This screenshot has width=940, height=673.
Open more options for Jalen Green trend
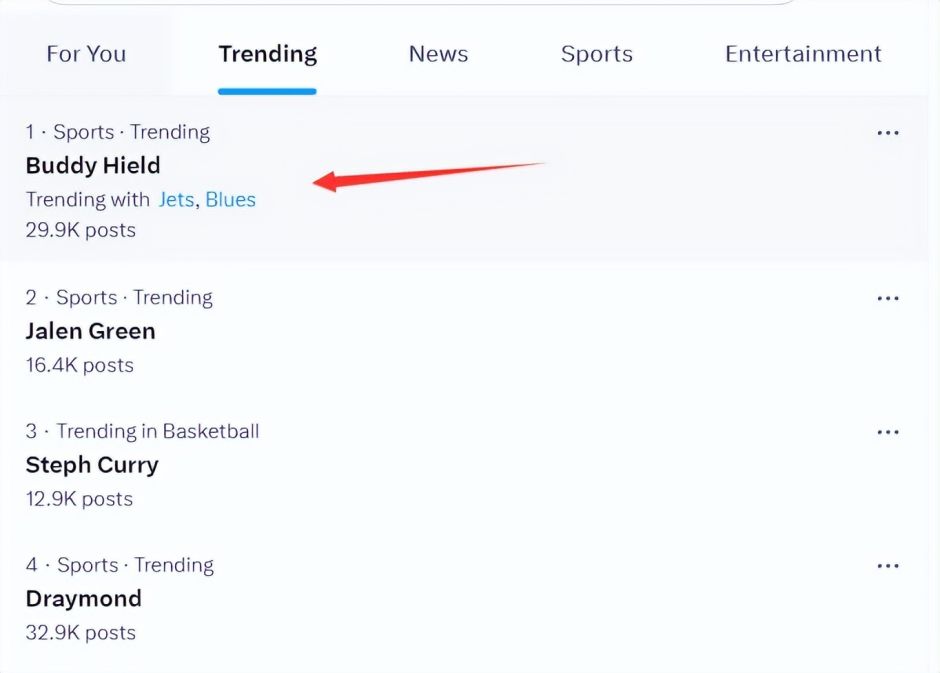pyautogui.click(x=887, y=298)
